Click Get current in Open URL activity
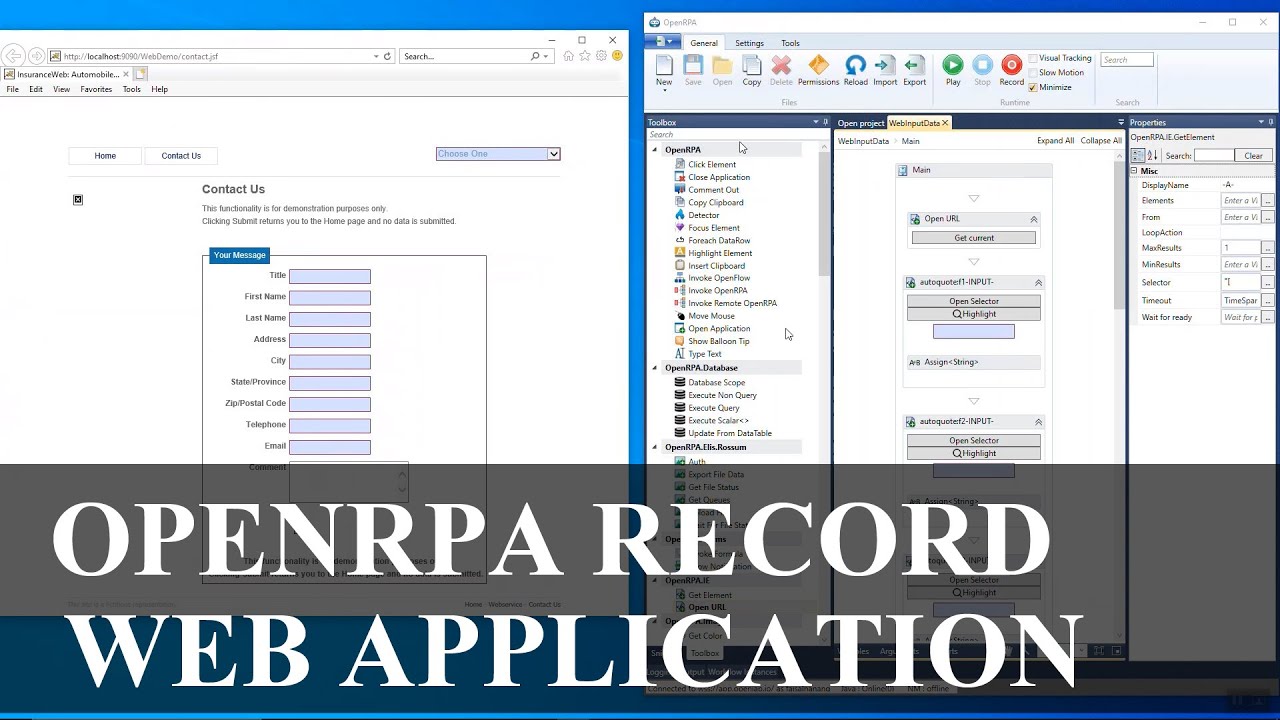 tap(974, 238)
